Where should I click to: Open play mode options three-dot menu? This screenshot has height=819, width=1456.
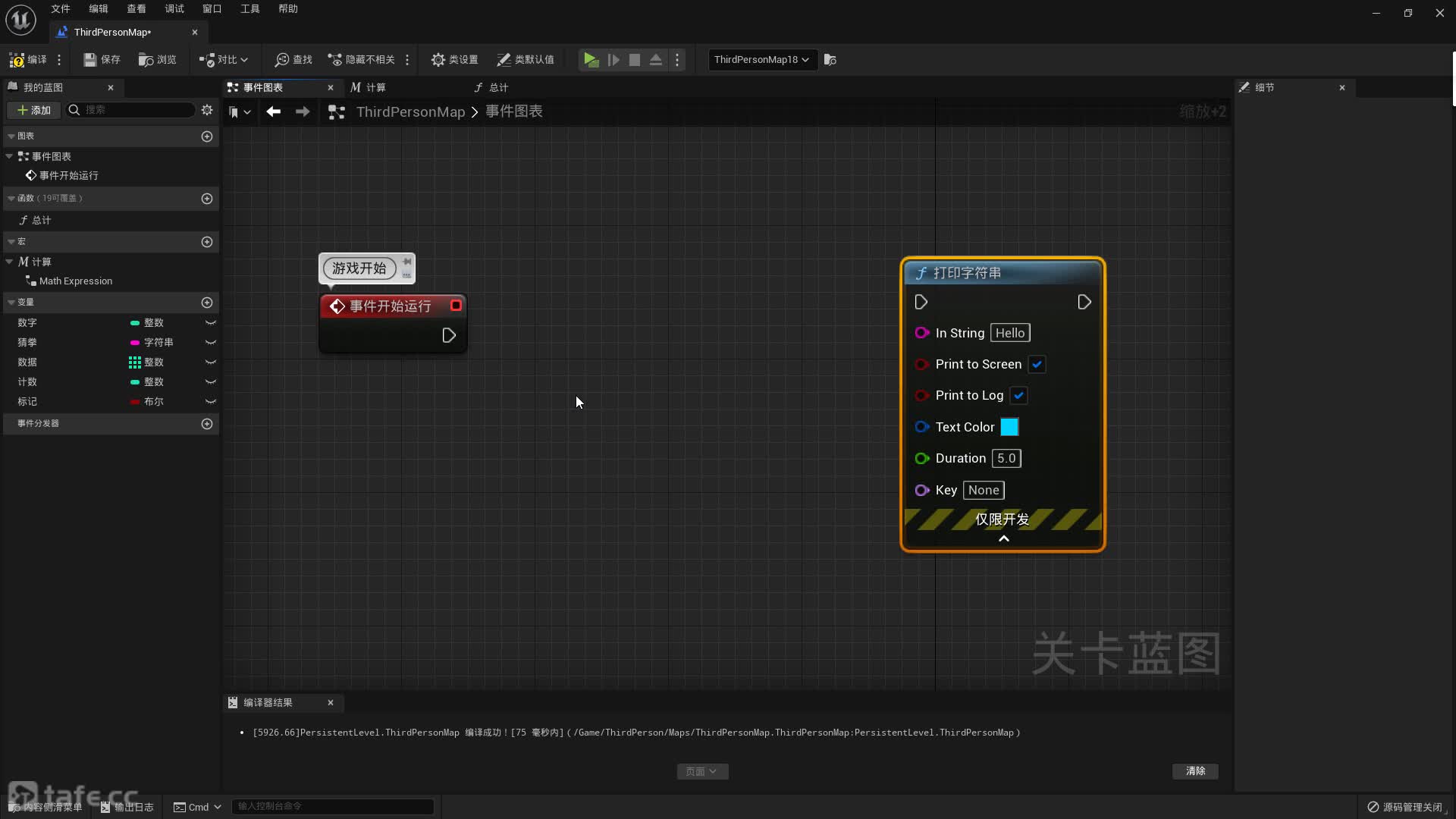(677, 59)
